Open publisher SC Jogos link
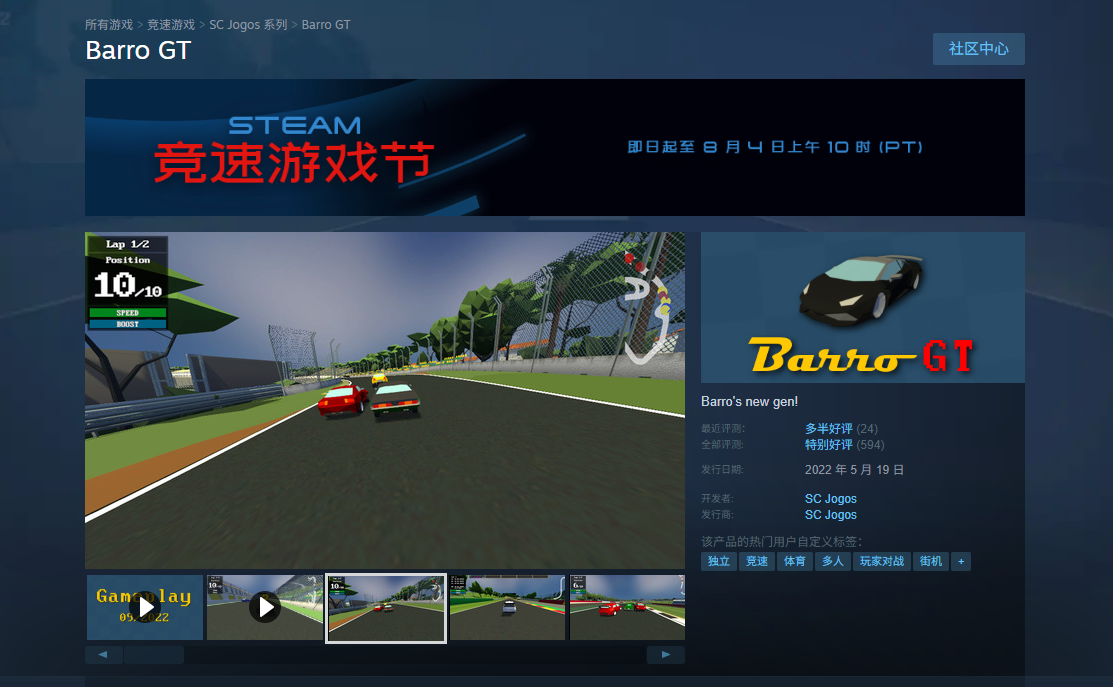 (x=830, y=515)
